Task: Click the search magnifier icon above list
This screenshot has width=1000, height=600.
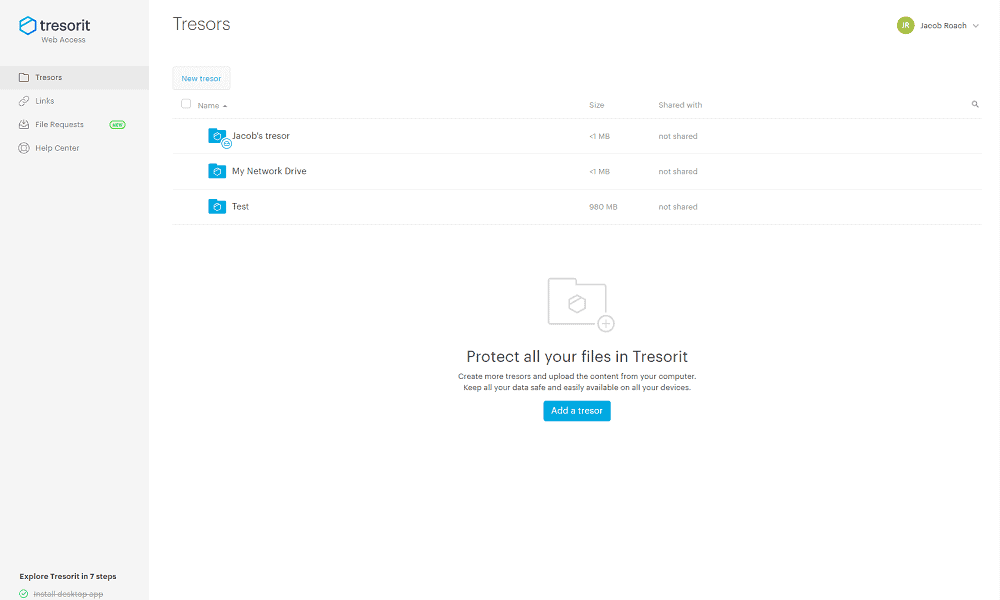Action: pos(974,104)
